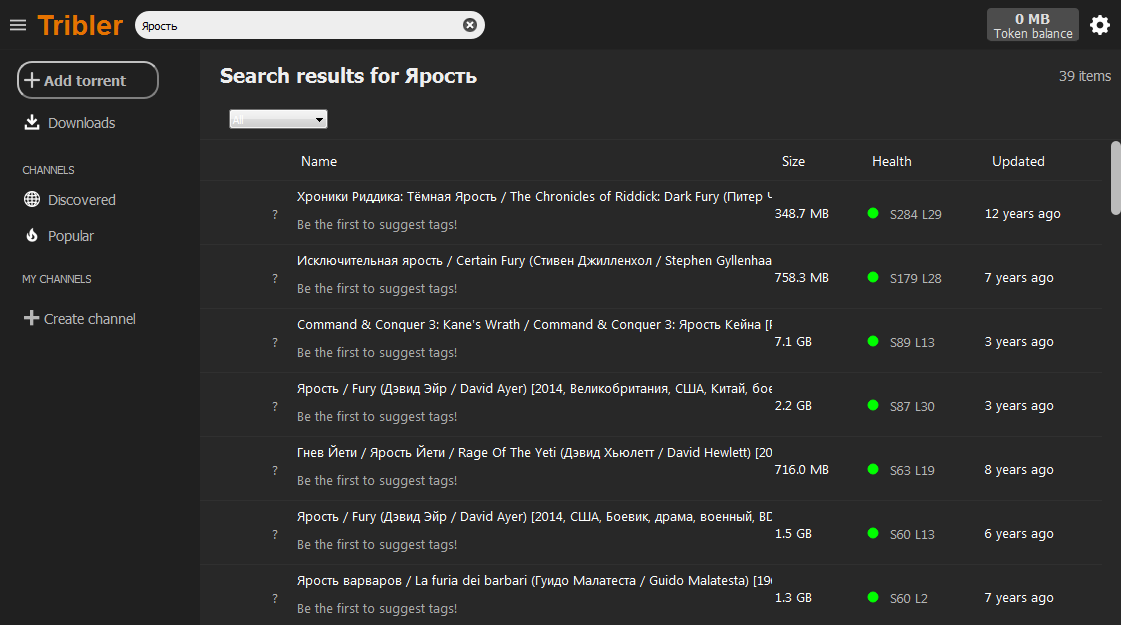Sort results by Health column
This screenshot has height=625, width=1121.
pos(892,162)
